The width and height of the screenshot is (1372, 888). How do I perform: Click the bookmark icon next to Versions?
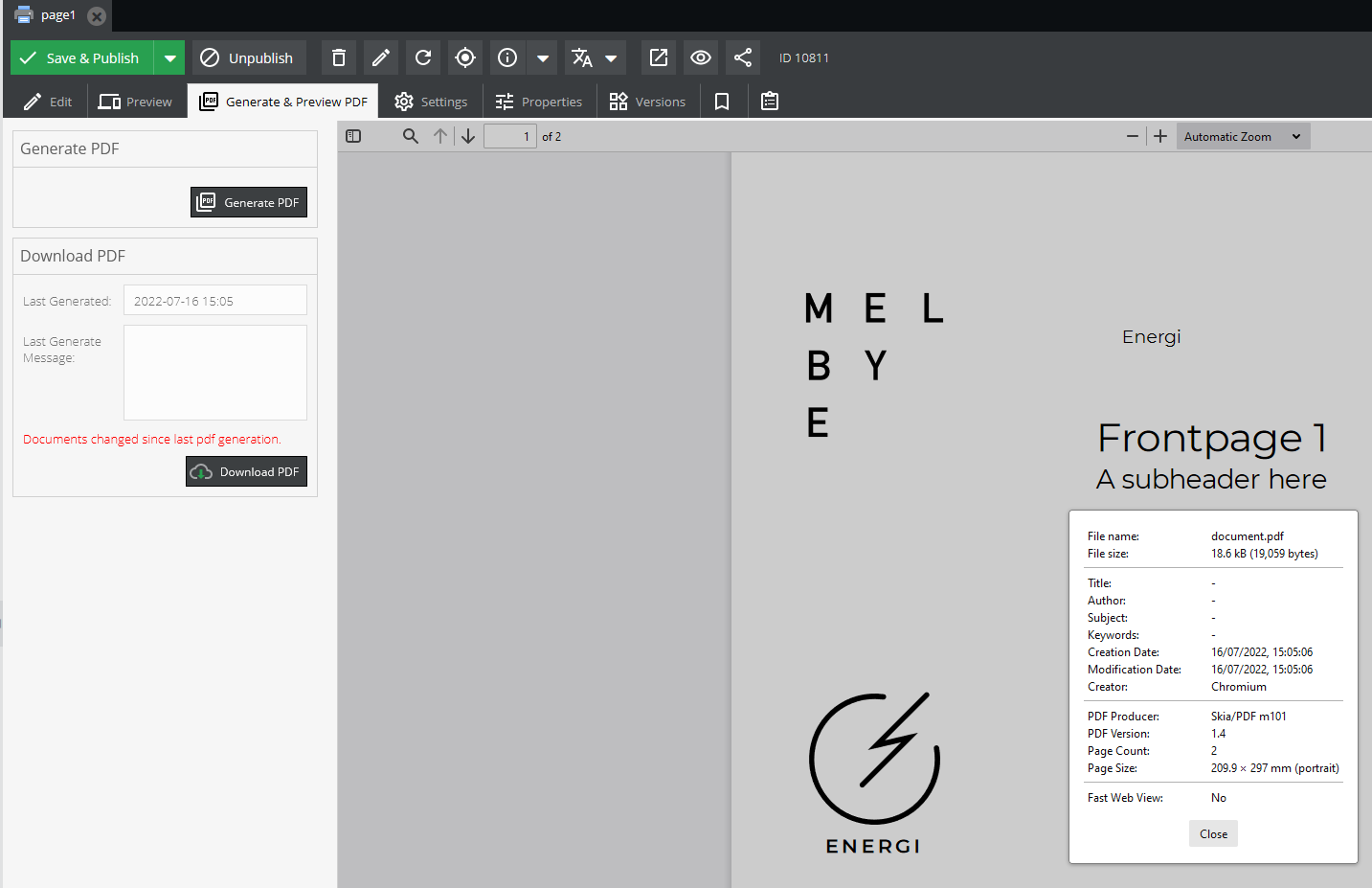pyautogui.click(x=721, y=101)
